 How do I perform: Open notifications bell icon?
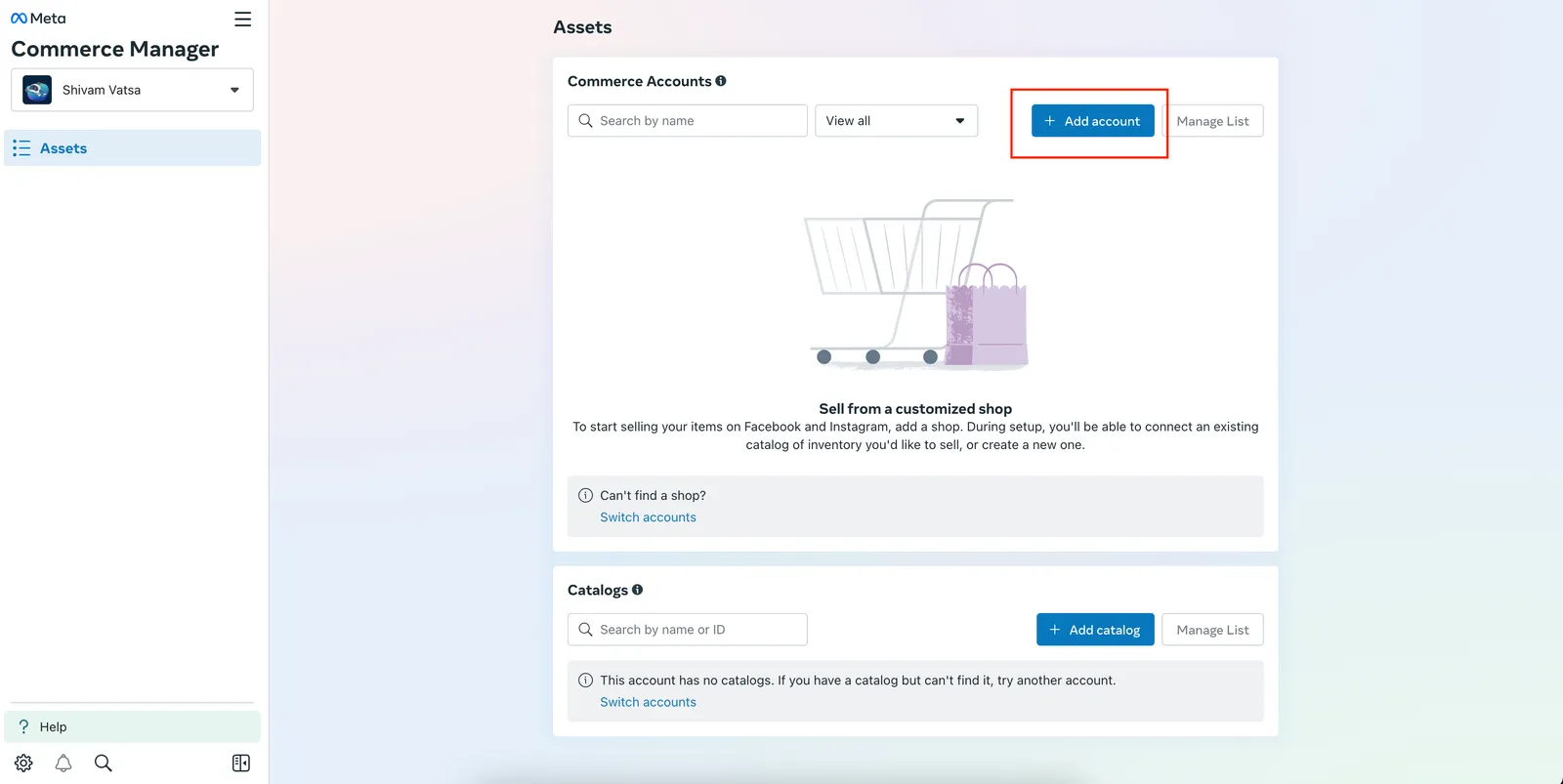coord(63,763)
